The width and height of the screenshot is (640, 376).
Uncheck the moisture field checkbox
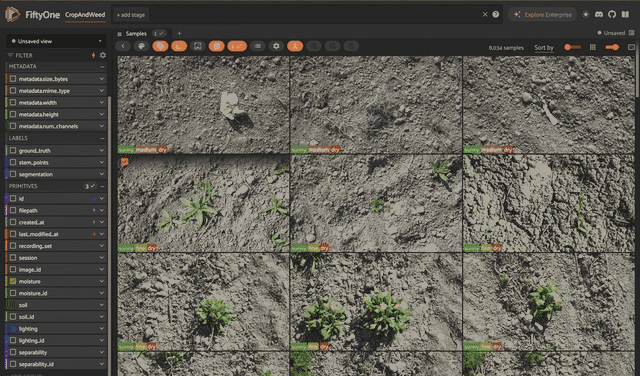pos(13,281)
